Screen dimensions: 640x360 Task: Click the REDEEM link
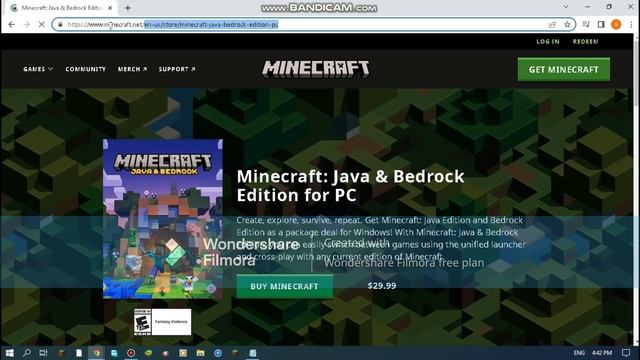(585, 42)
